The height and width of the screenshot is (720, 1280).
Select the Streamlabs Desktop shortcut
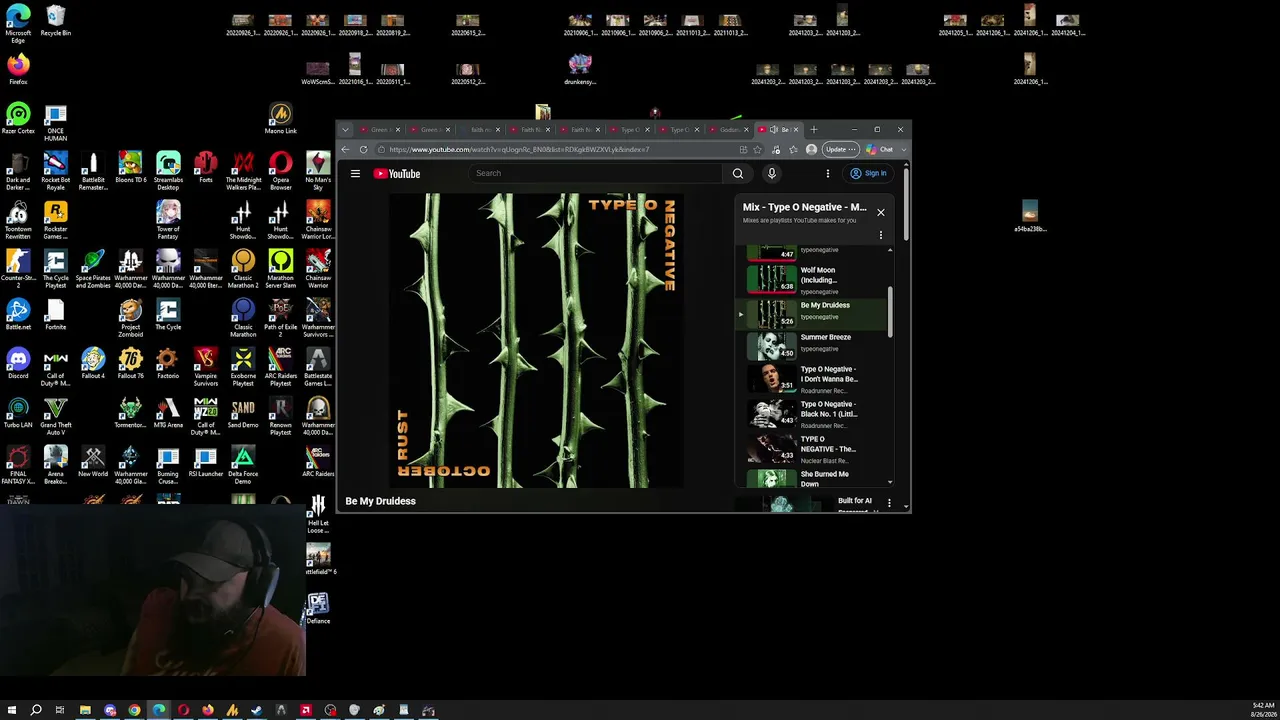click(x=168, y=169)
